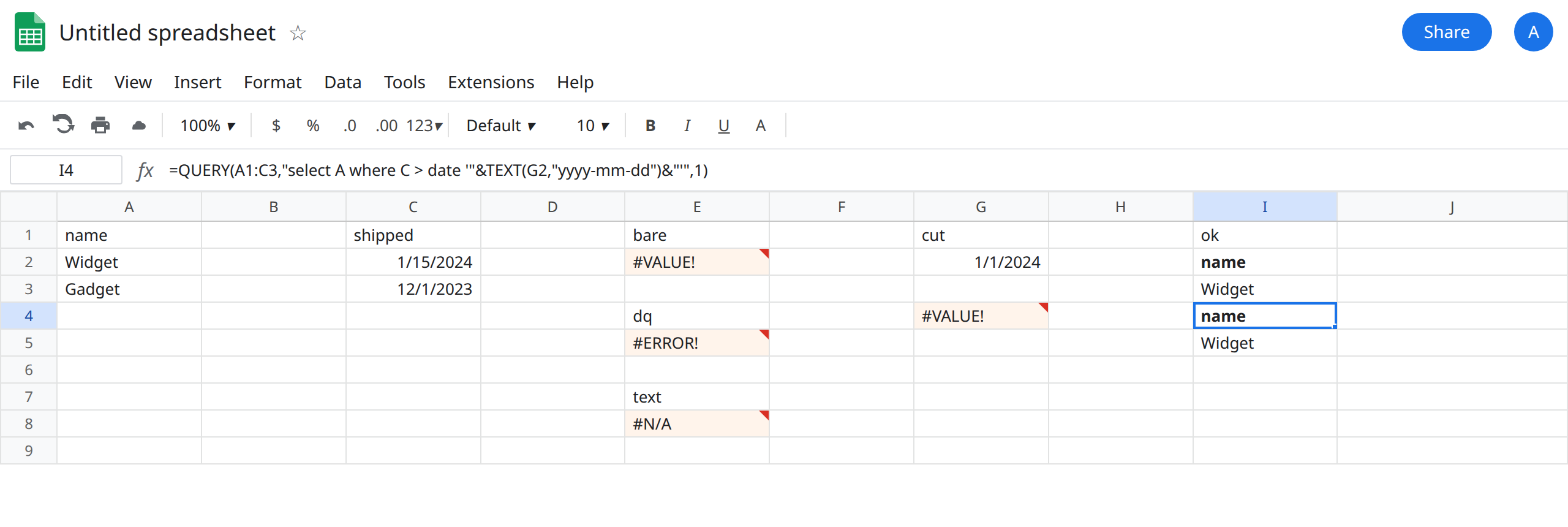Open the File menu
This screenshot has width=1568, height=527.
tap(26, 82)
